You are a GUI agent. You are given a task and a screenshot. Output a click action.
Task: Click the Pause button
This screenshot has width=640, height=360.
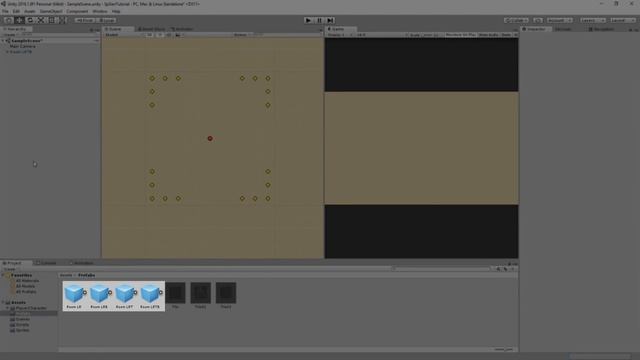click(x=319, y=20)
